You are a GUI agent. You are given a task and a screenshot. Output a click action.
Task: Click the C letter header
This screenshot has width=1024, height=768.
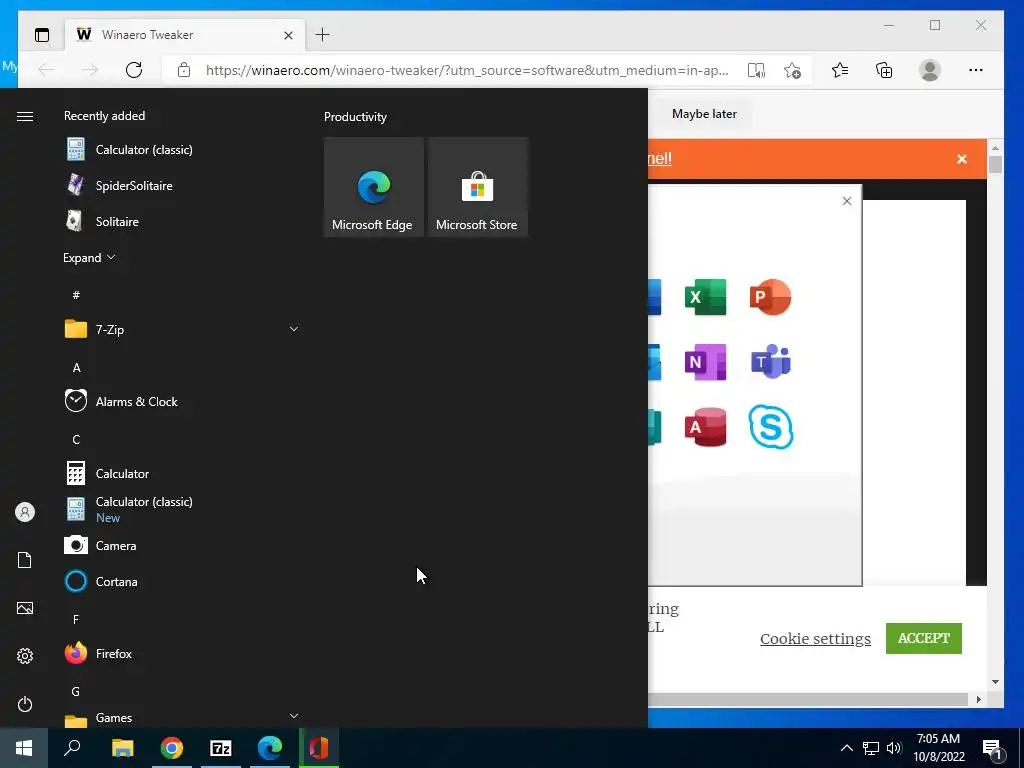[x=76, y=440]
